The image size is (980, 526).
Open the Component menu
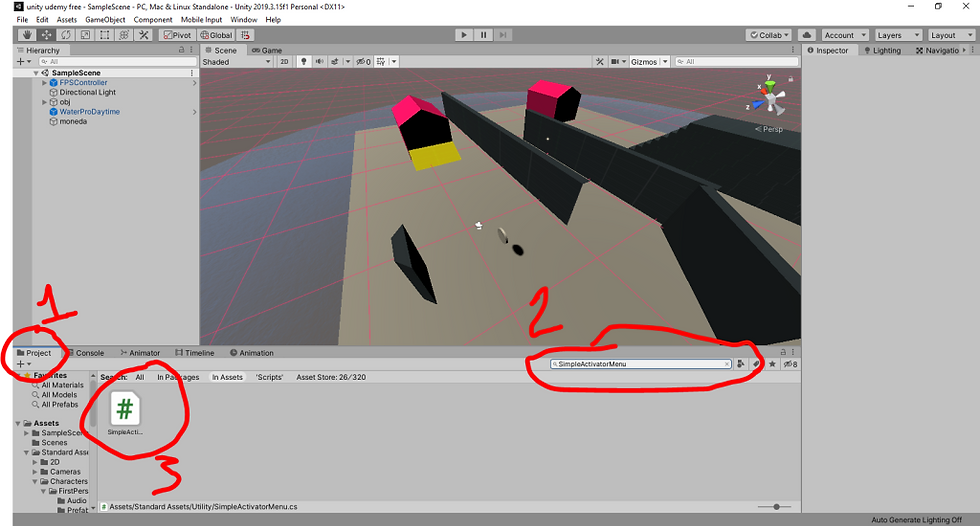(x=152, y=19)
